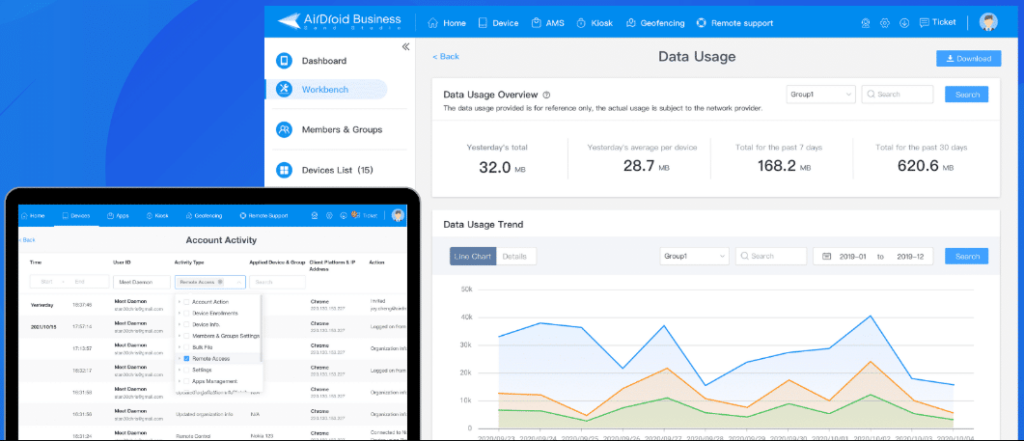This screenshot has width=1024, height=441.
Task: Open the Group1 dropdown in Data Usage Overview
Action: 821,94
